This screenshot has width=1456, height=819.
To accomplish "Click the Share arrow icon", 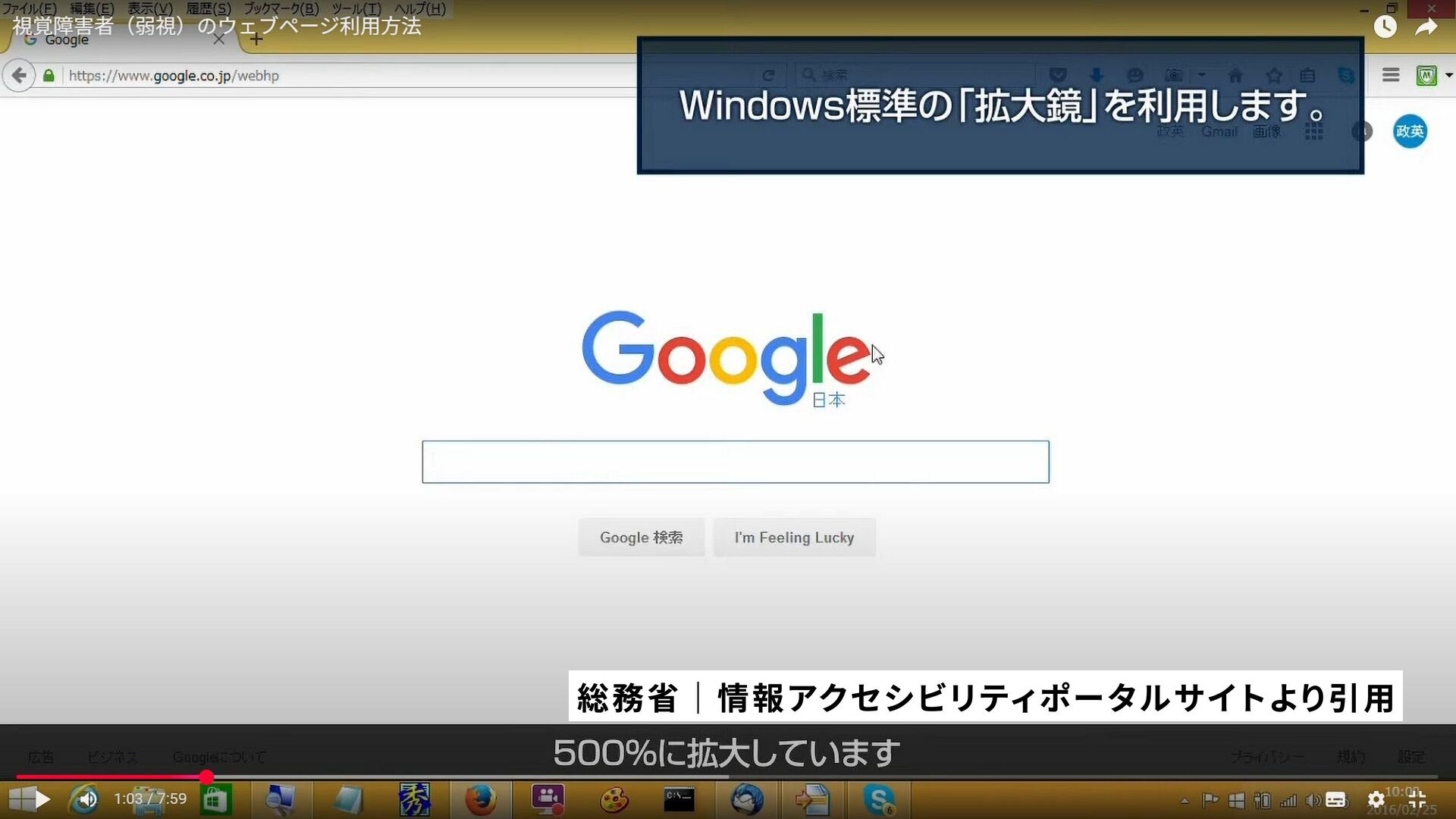I will 1426,27.
